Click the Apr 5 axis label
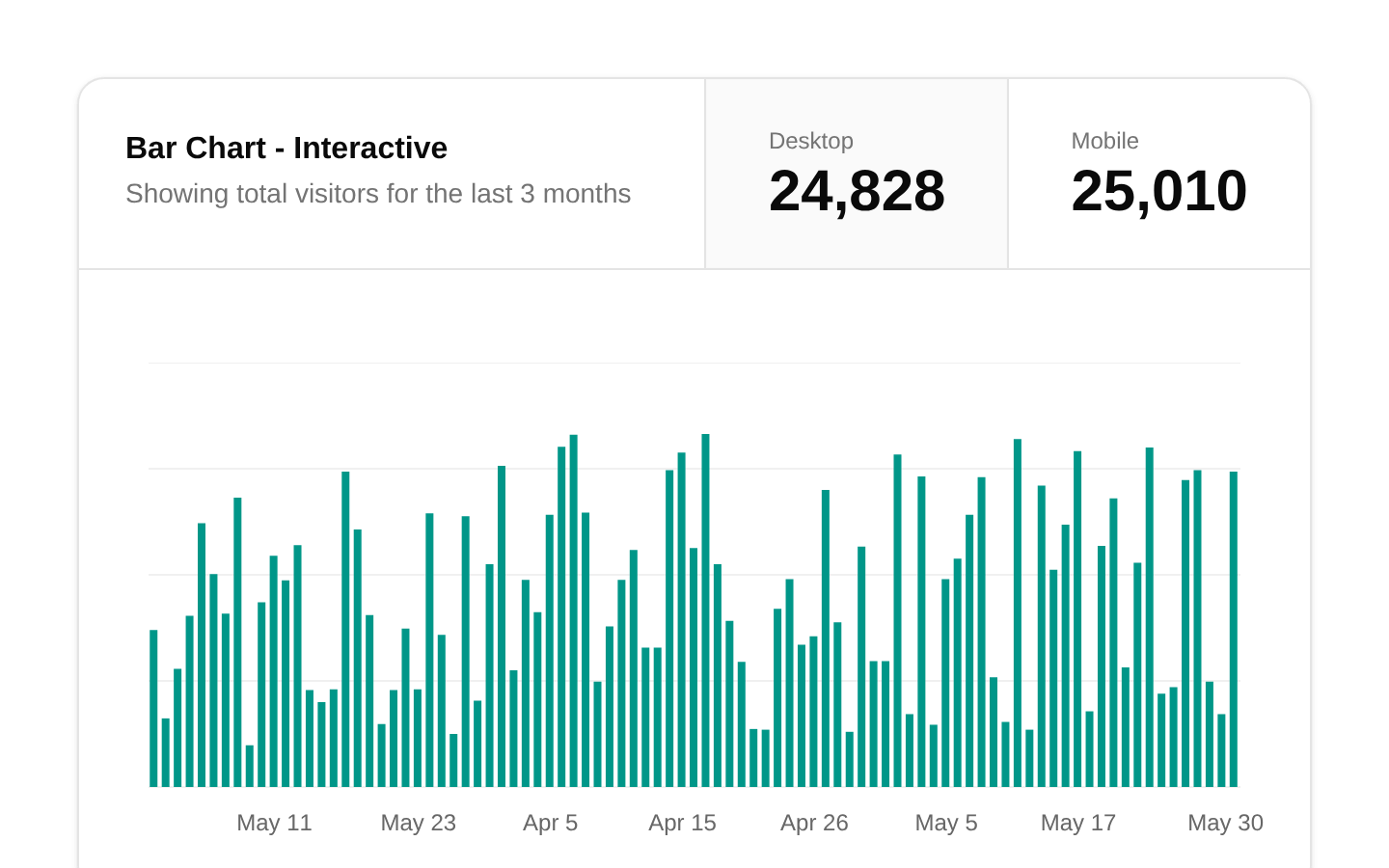The height and width of the screenshot is (868, 1389). [x=550, y=823]
